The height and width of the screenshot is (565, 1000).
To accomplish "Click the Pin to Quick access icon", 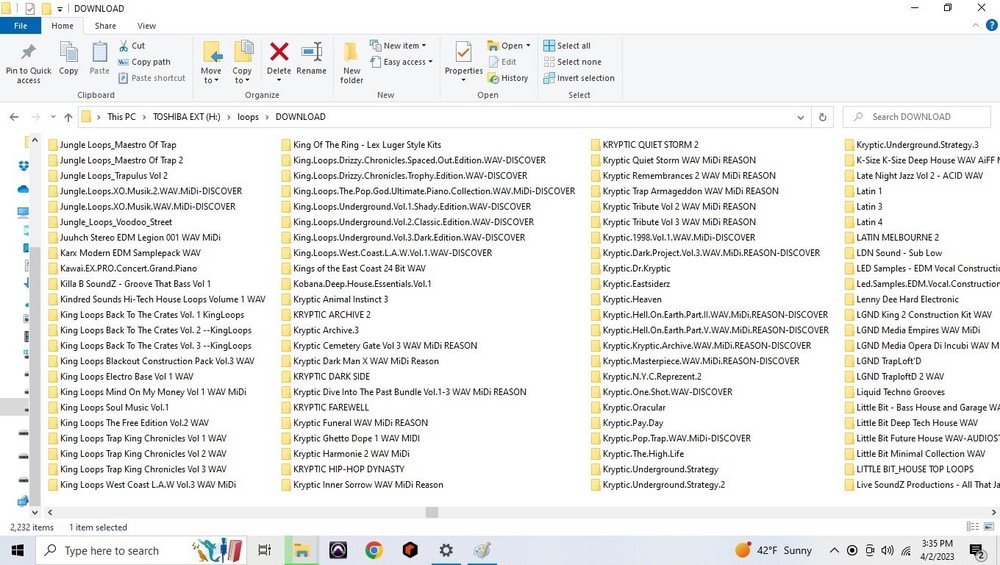I will (28, 52).
